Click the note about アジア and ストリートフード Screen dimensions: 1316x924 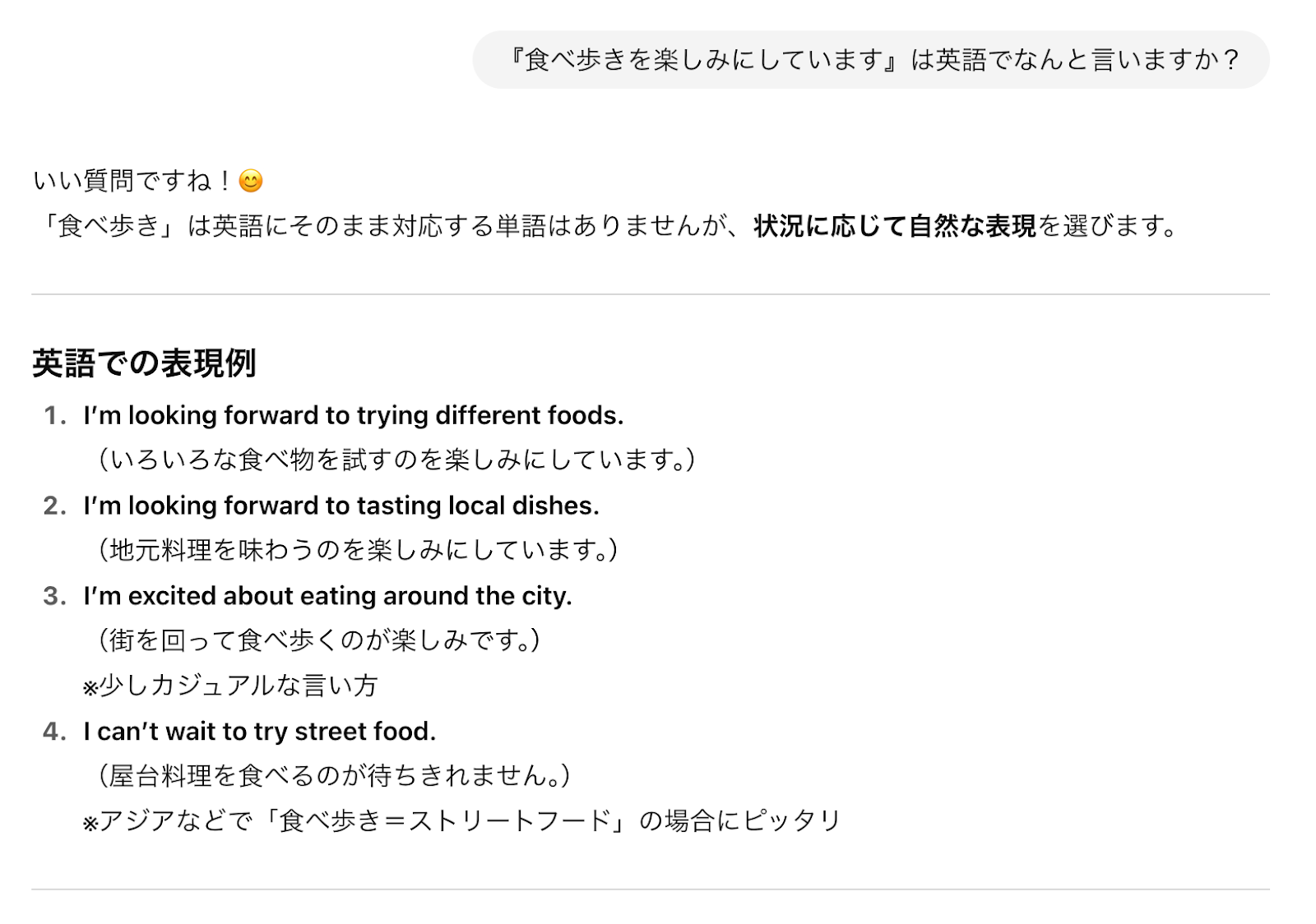click(x=461, y=821)
